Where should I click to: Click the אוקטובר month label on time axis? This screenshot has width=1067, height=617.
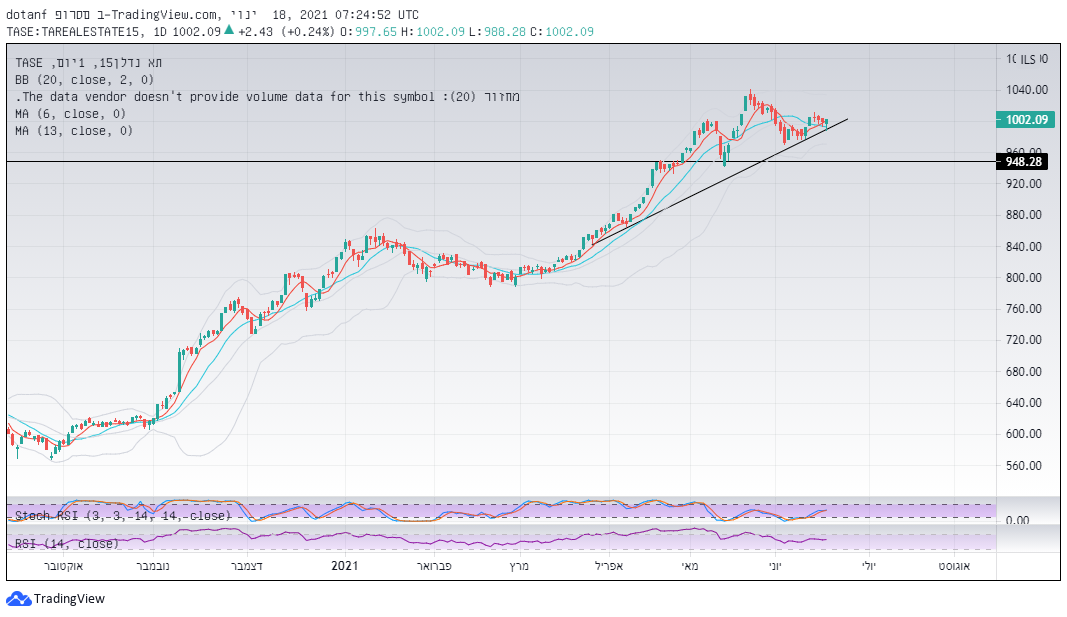[x=63, y=566]
